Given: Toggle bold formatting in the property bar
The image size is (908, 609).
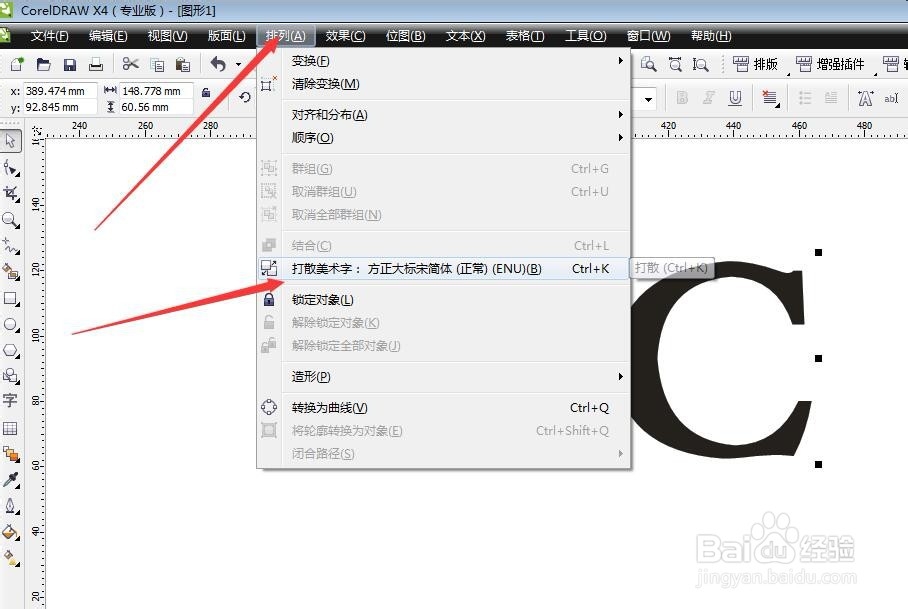Looking at the screenshot, I should [x=681, y=98].
